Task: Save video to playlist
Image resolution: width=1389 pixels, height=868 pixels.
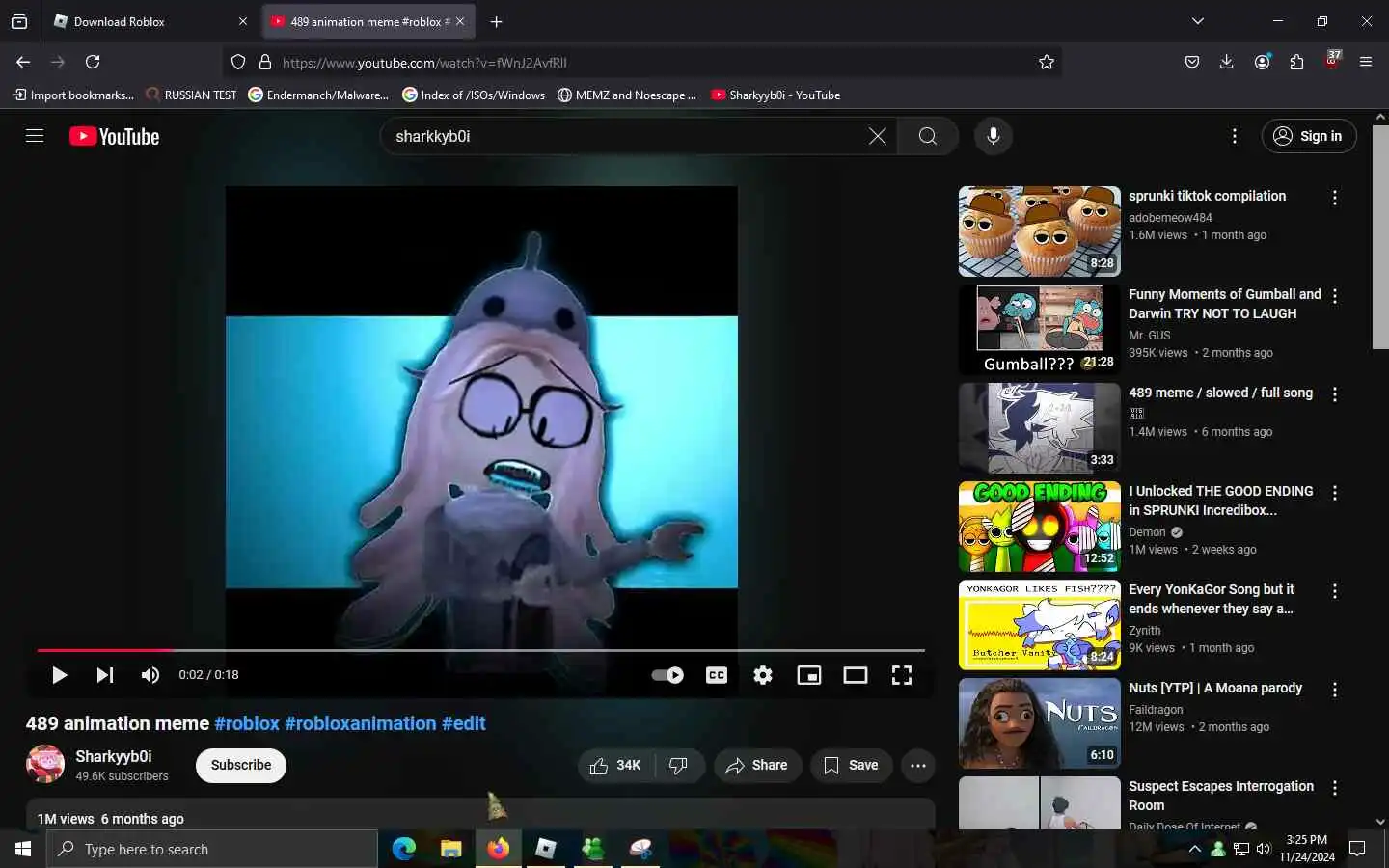Action: click(851, 765)
